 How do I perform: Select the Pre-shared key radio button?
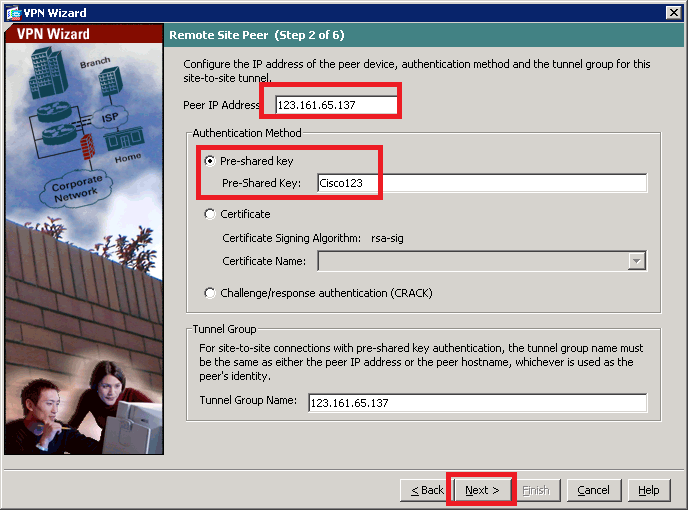tap(210, 161)
